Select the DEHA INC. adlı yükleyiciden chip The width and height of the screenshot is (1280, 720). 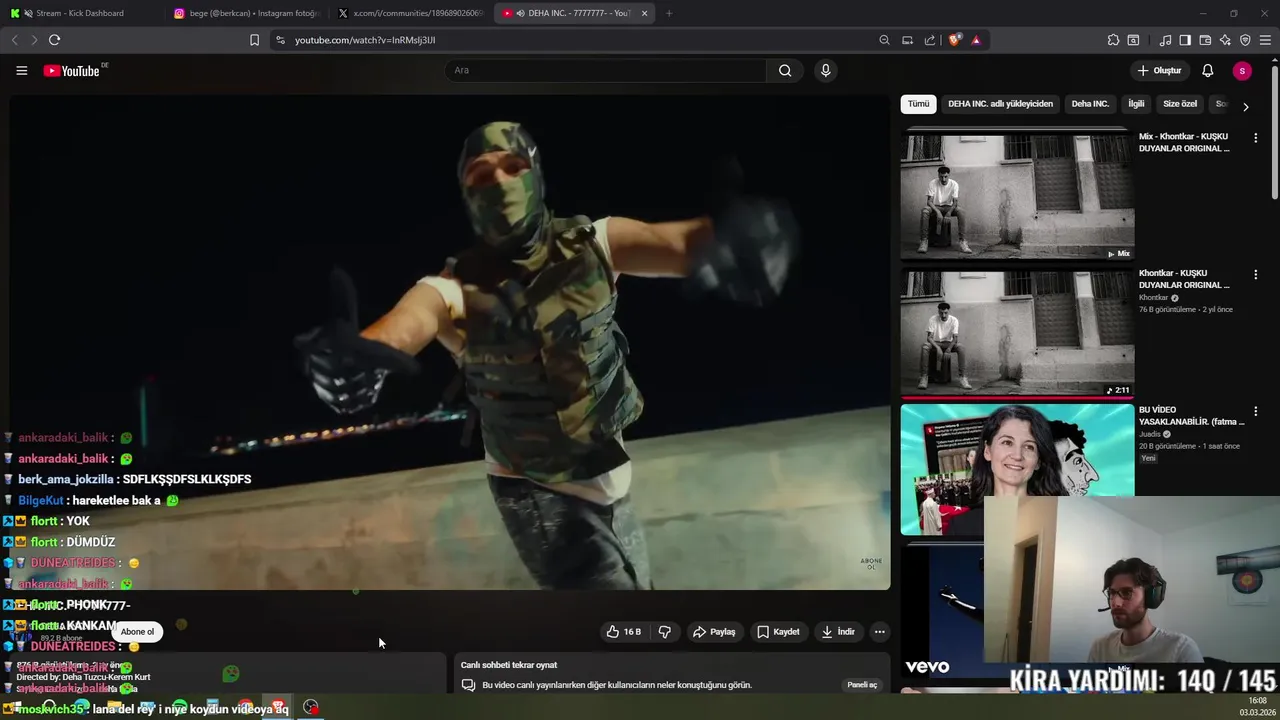coord(1000,104)
